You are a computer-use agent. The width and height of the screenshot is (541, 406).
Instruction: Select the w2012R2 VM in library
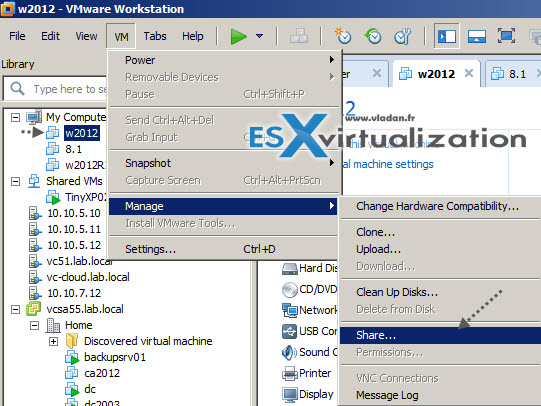(x=85, y=165)
